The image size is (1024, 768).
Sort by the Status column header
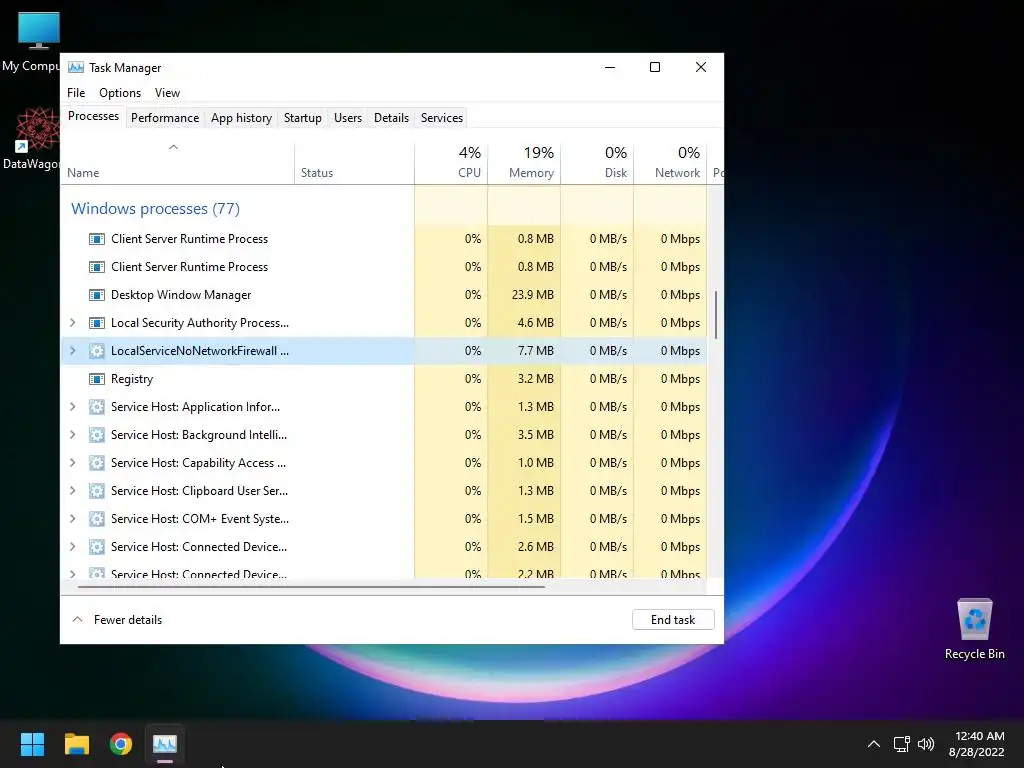354,163
